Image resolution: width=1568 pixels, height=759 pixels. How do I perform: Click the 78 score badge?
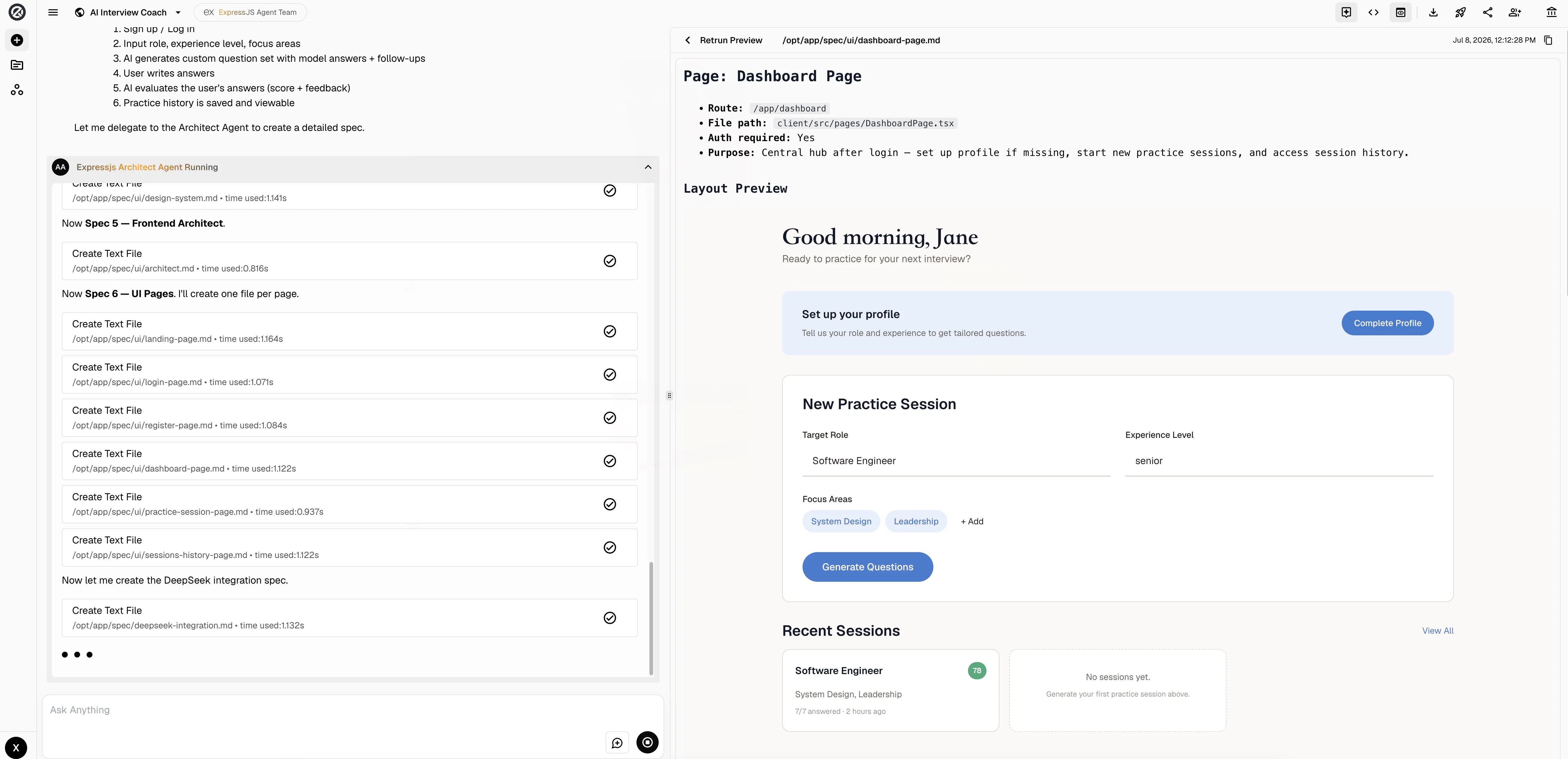[976, 671]
